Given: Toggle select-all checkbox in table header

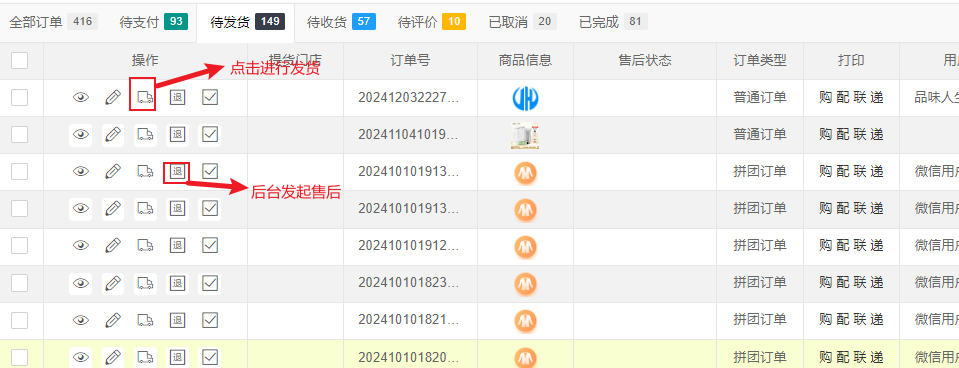Looking at the screenshot, I should (x=20, y=61).
